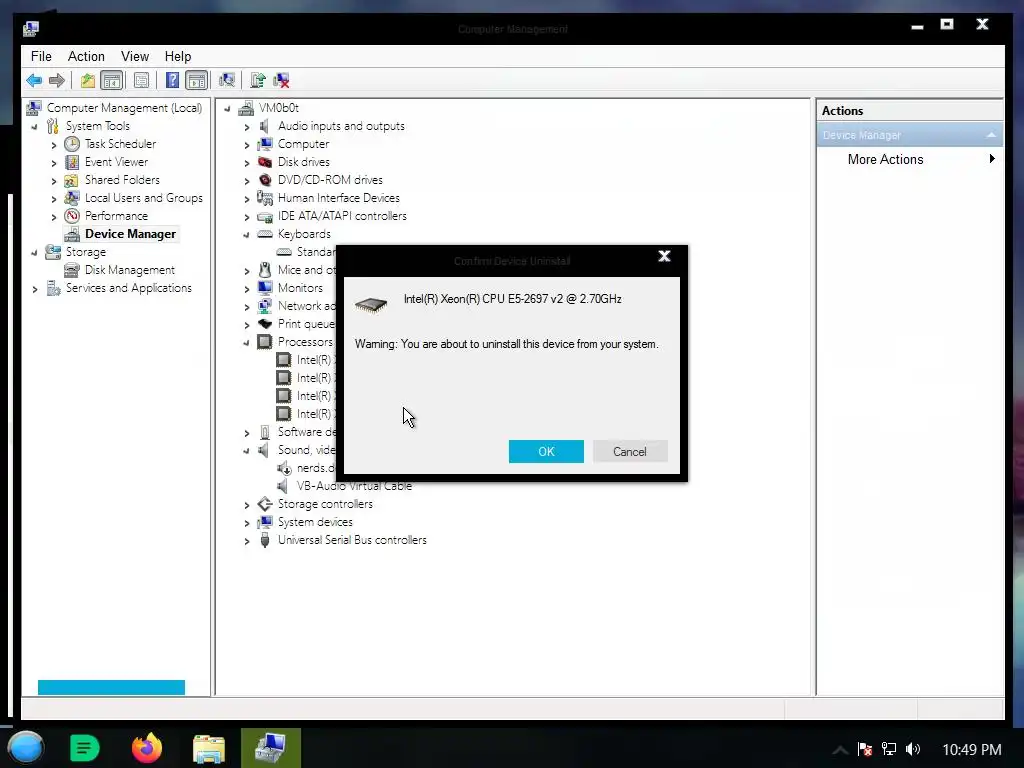
Task: Expand the Event Viewer node
Action: (x=54, y=163)
